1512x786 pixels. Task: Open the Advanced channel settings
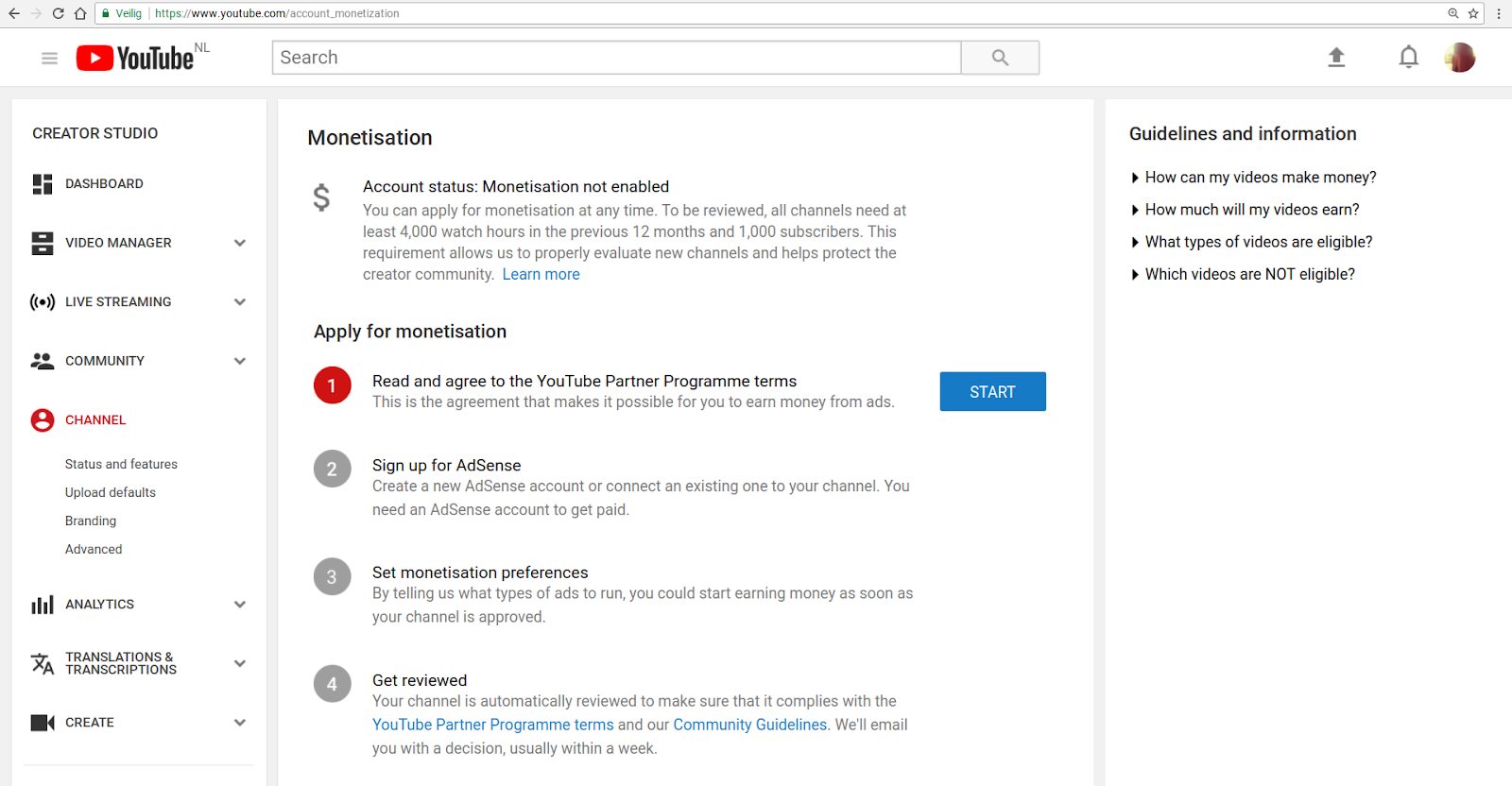point(94,549)
